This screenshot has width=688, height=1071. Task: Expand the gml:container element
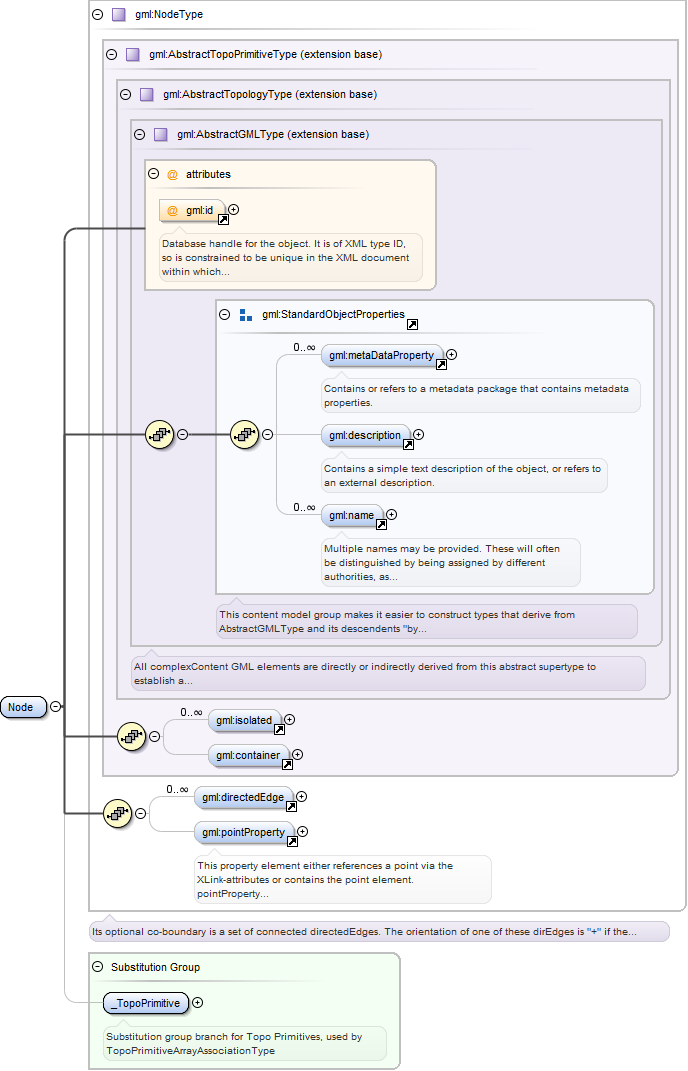tap(298, 755)
